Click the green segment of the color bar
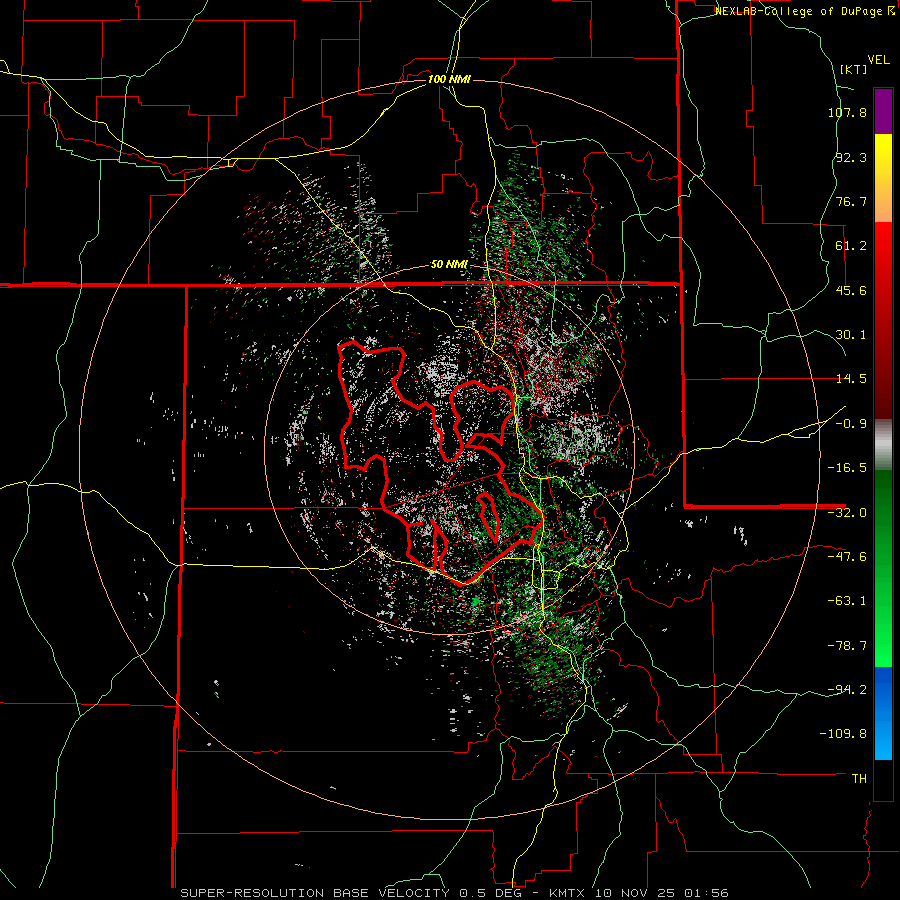 pos(883,568)
